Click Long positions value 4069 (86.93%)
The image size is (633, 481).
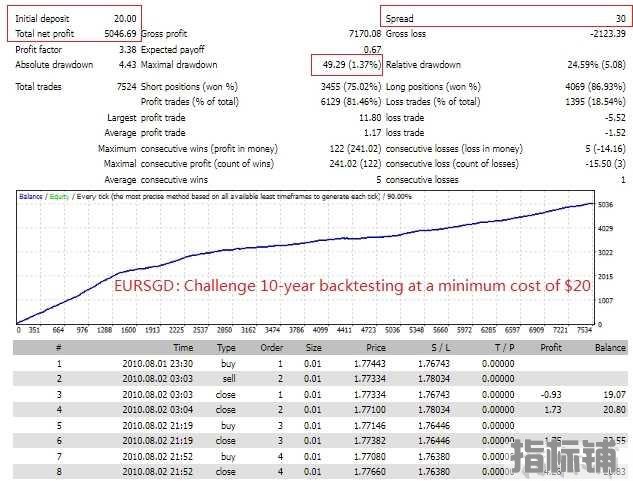(595, 87)
